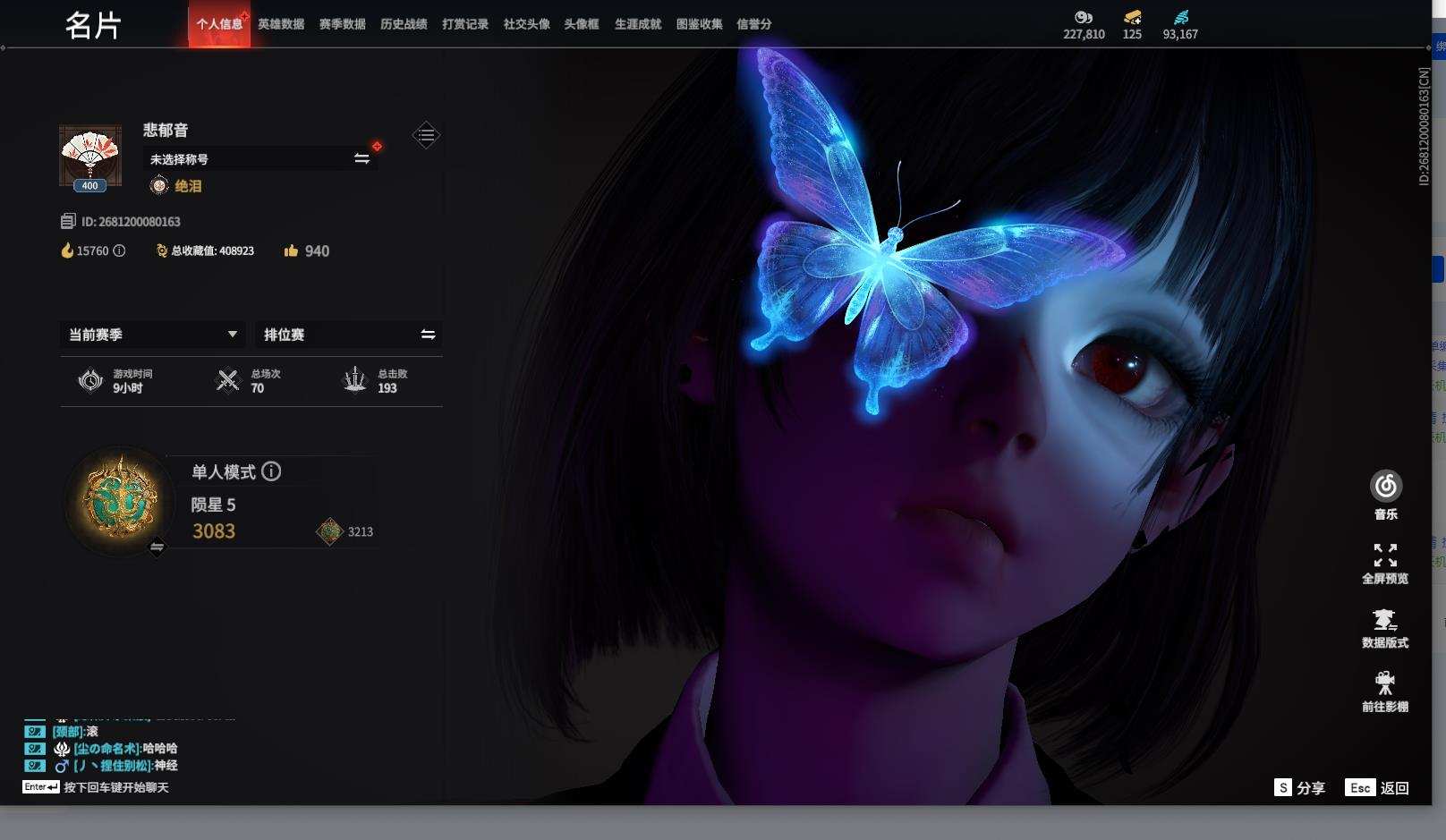Go to the 历史战绩 tab
Viewport: 1446px width, 840px height.
[x=404, y=24]
